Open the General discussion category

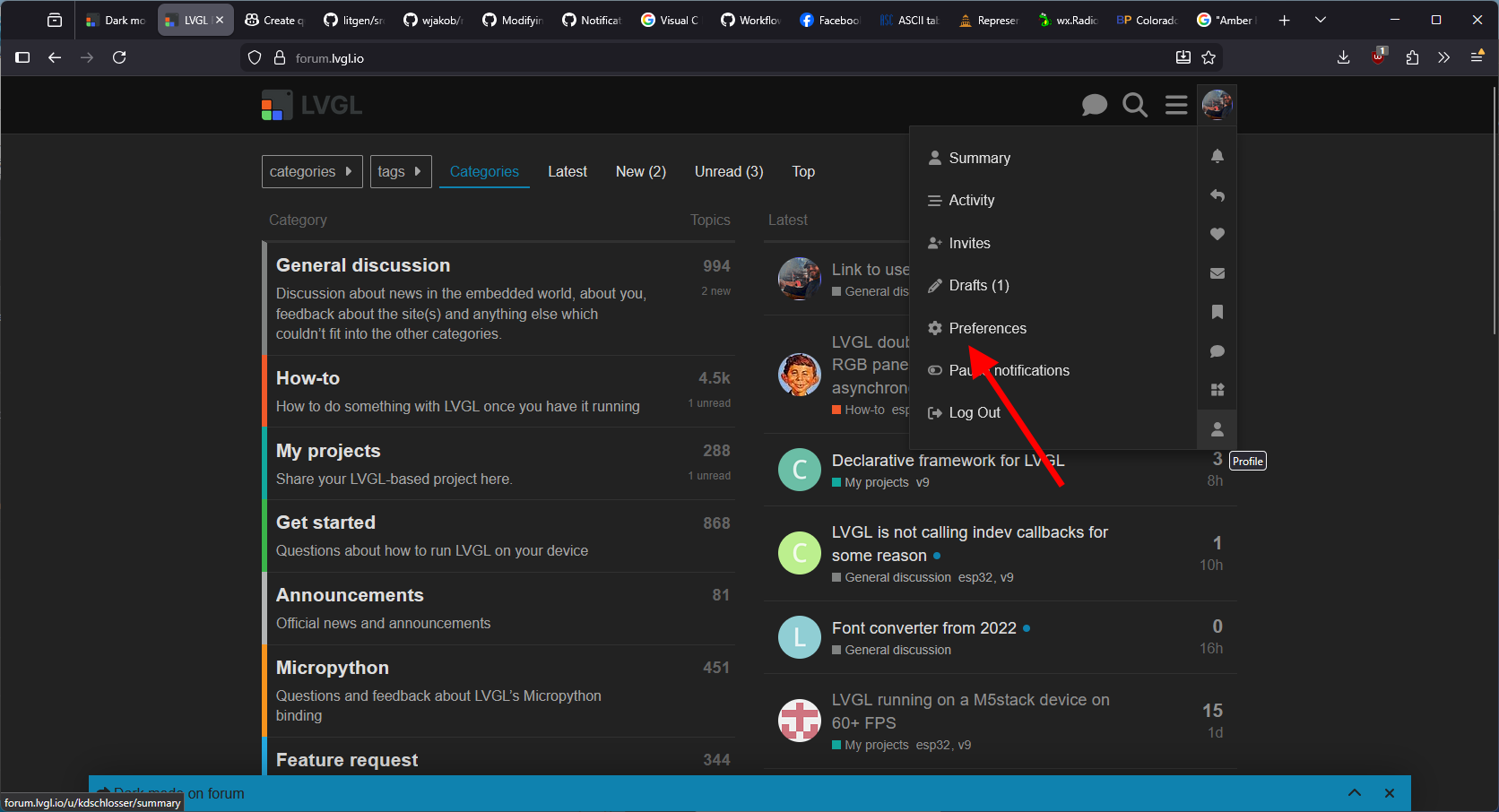pyautogui.click(x=363, y=265)
